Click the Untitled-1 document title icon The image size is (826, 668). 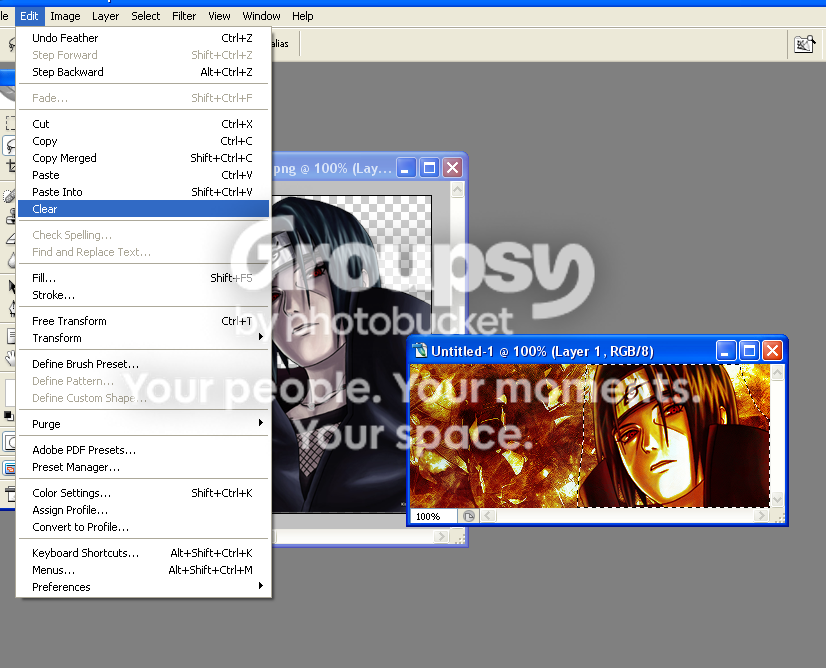click(420, 351)
